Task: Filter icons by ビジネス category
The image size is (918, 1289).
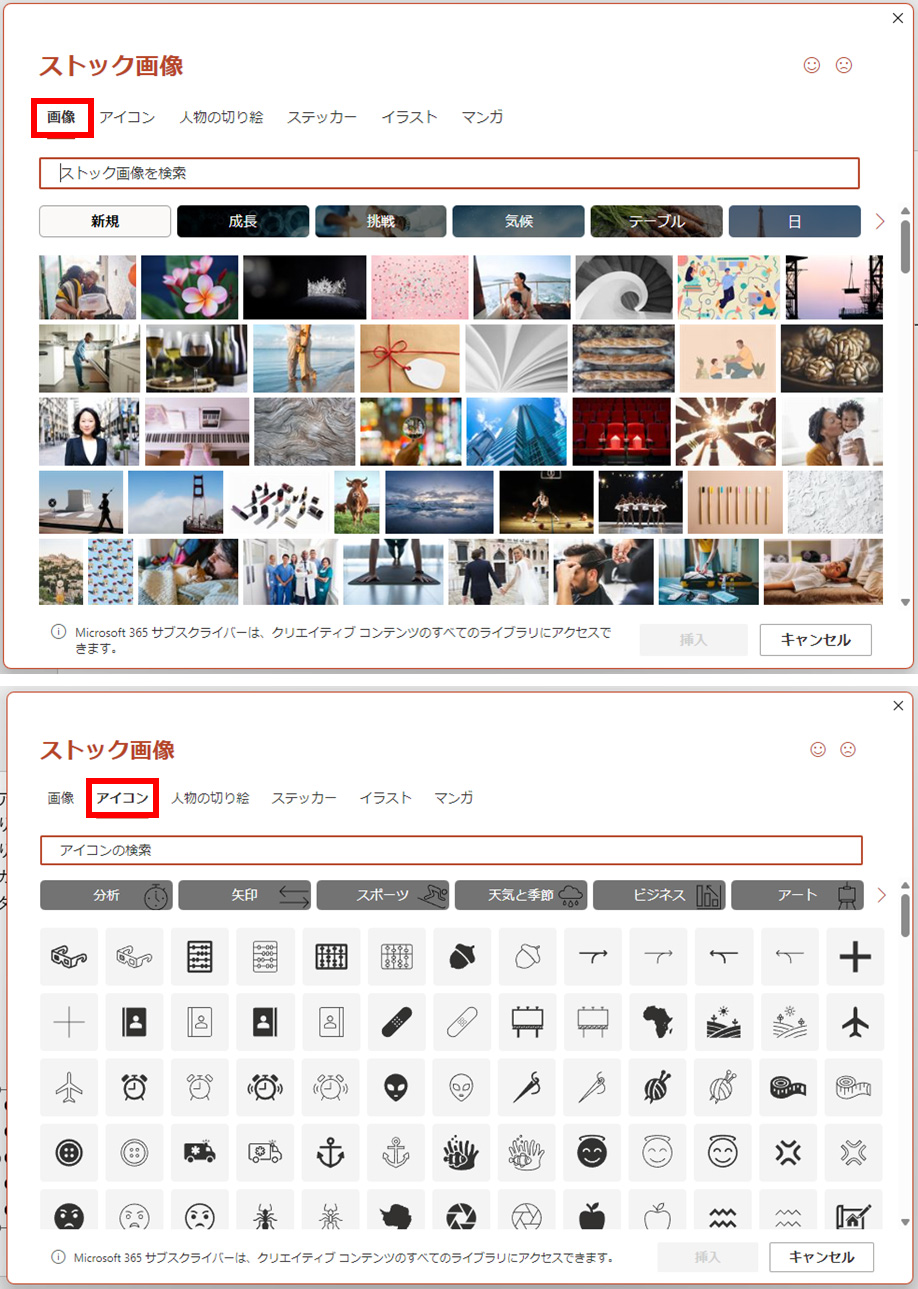Action: pos(659,895)
